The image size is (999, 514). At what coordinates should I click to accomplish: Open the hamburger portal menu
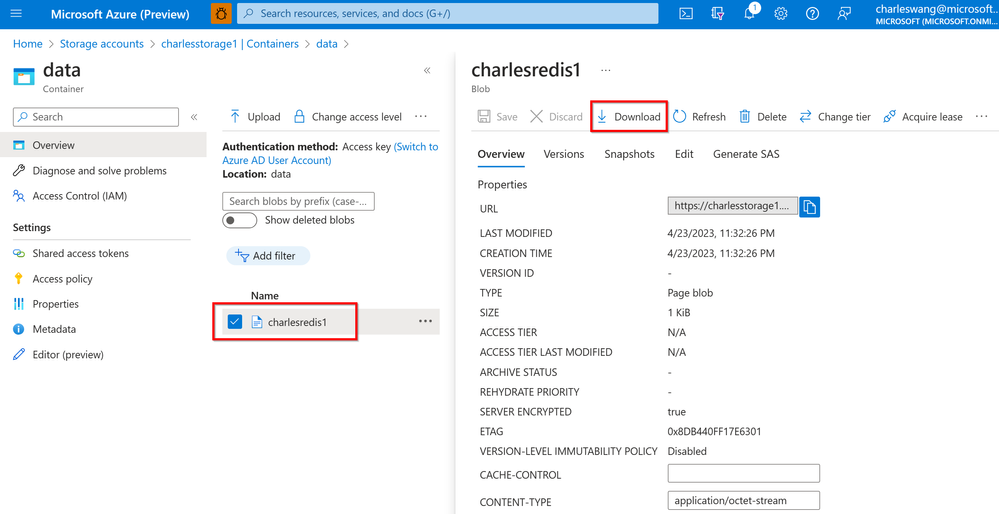click(17, 13)
